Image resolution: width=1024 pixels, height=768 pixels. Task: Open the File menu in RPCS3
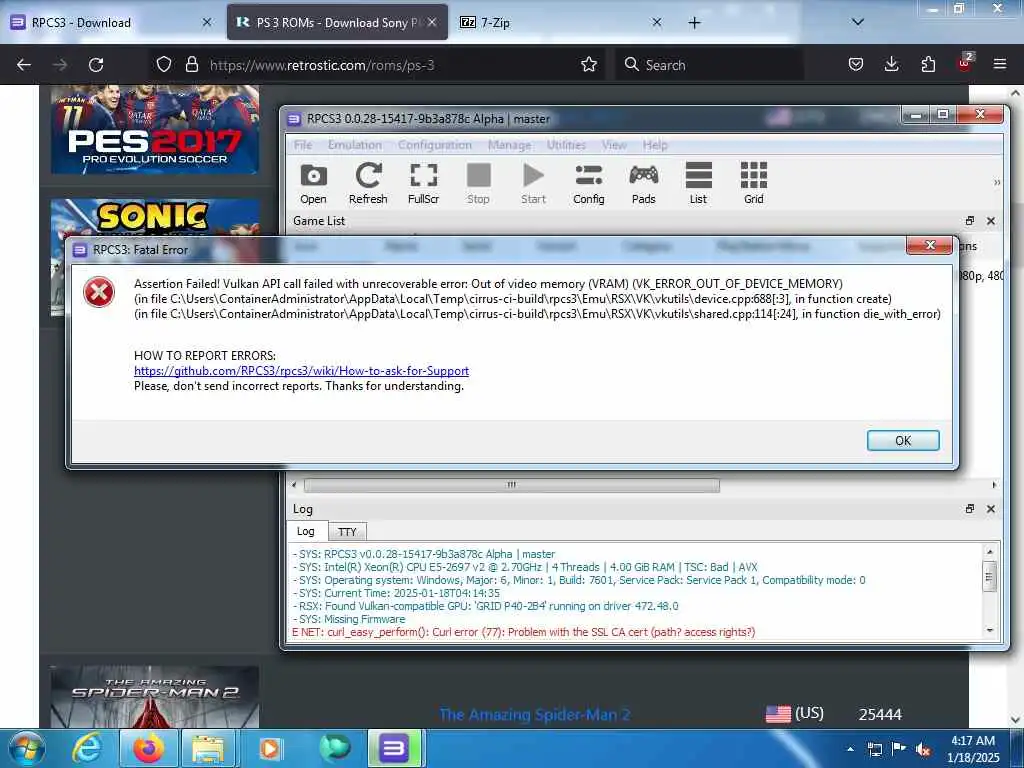pyautogui.click(x=303, y=145)
